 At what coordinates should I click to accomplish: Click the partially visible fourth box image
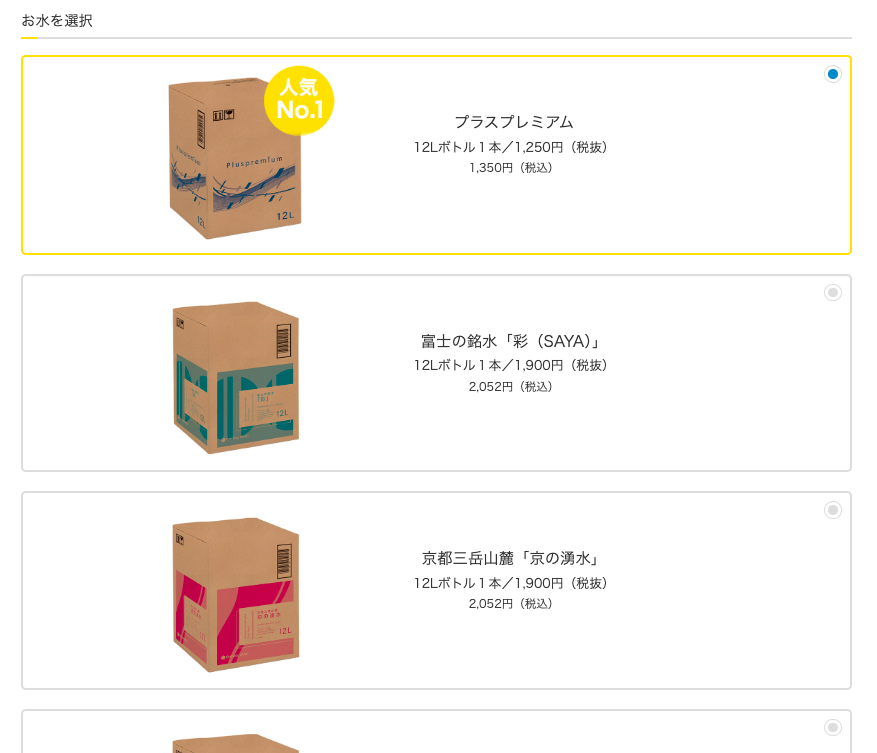click(x=235, y=743)
